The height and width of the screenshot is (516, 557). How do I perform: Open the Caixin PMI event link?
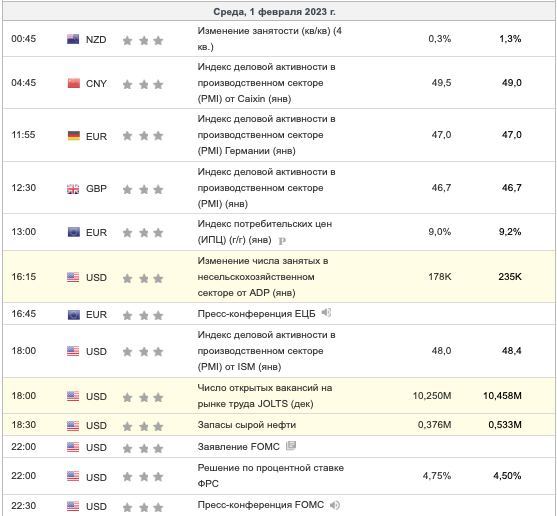point(266,83)
